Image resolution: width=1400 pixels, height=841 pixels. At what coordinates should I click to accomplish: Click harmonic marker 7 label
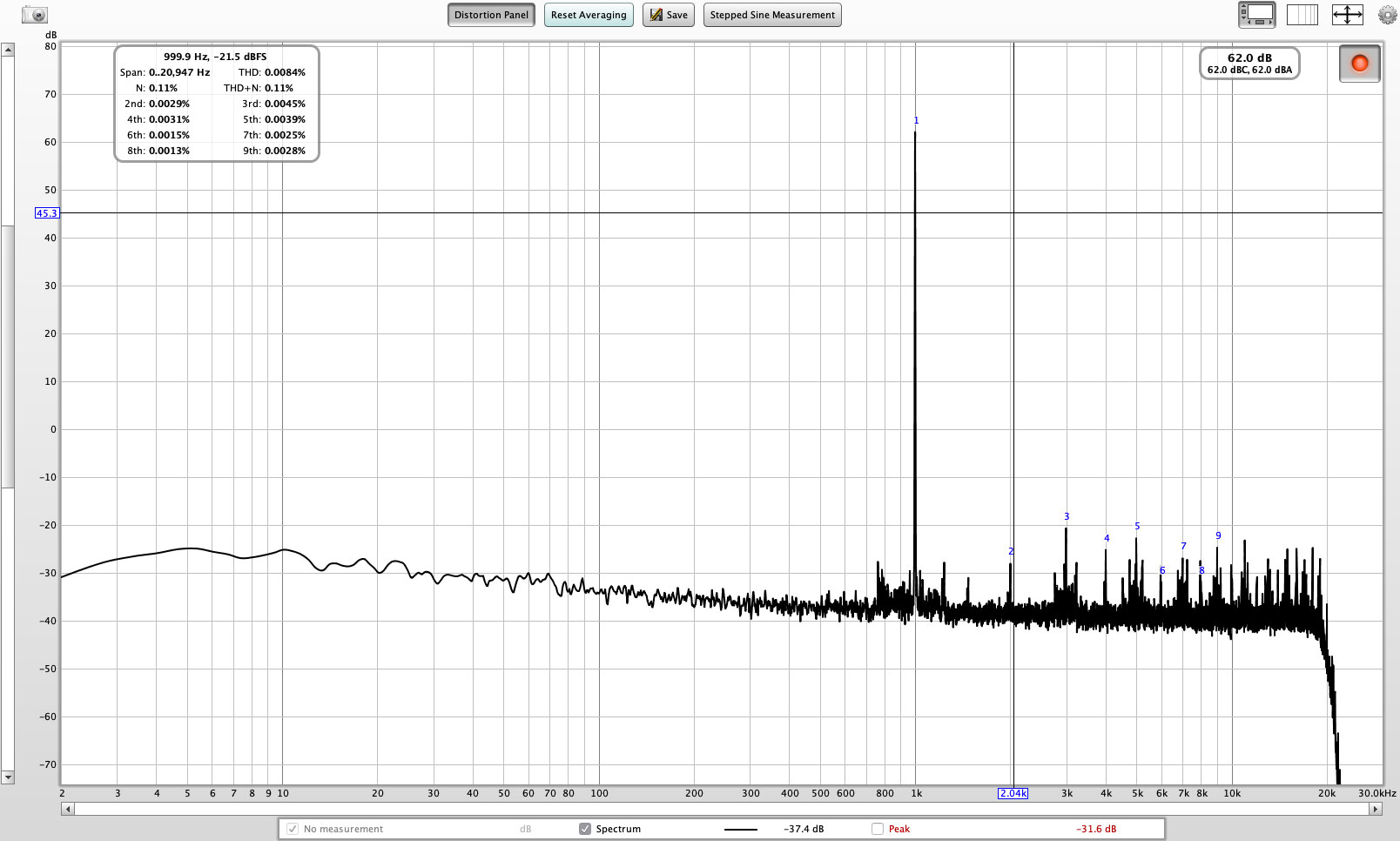point(1183,546)
